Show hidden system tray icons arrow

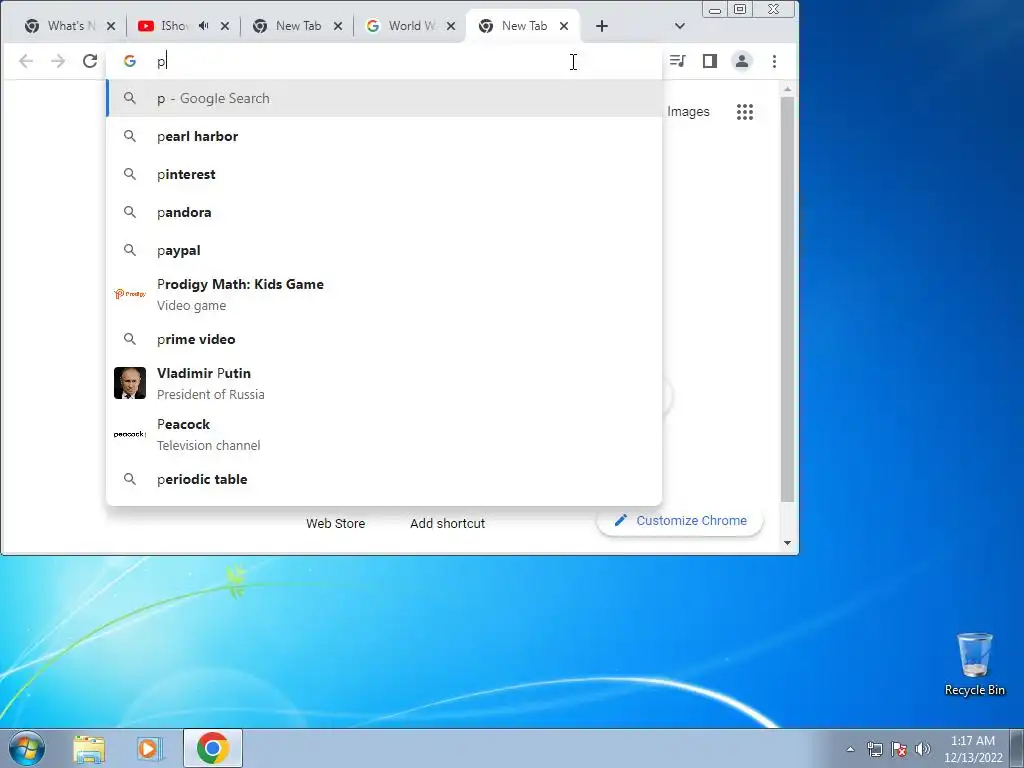pyautogui.click(x=850, y=749)
